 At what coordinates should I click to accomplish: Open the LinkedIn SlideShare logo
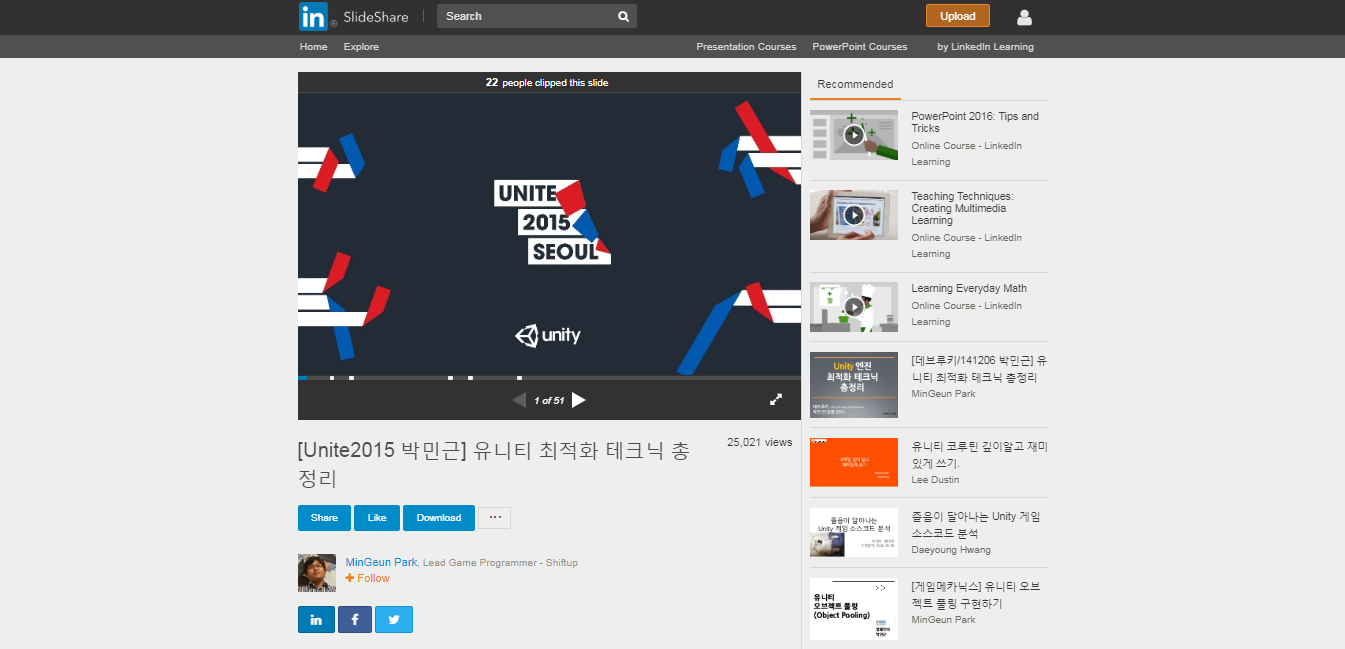353,16
